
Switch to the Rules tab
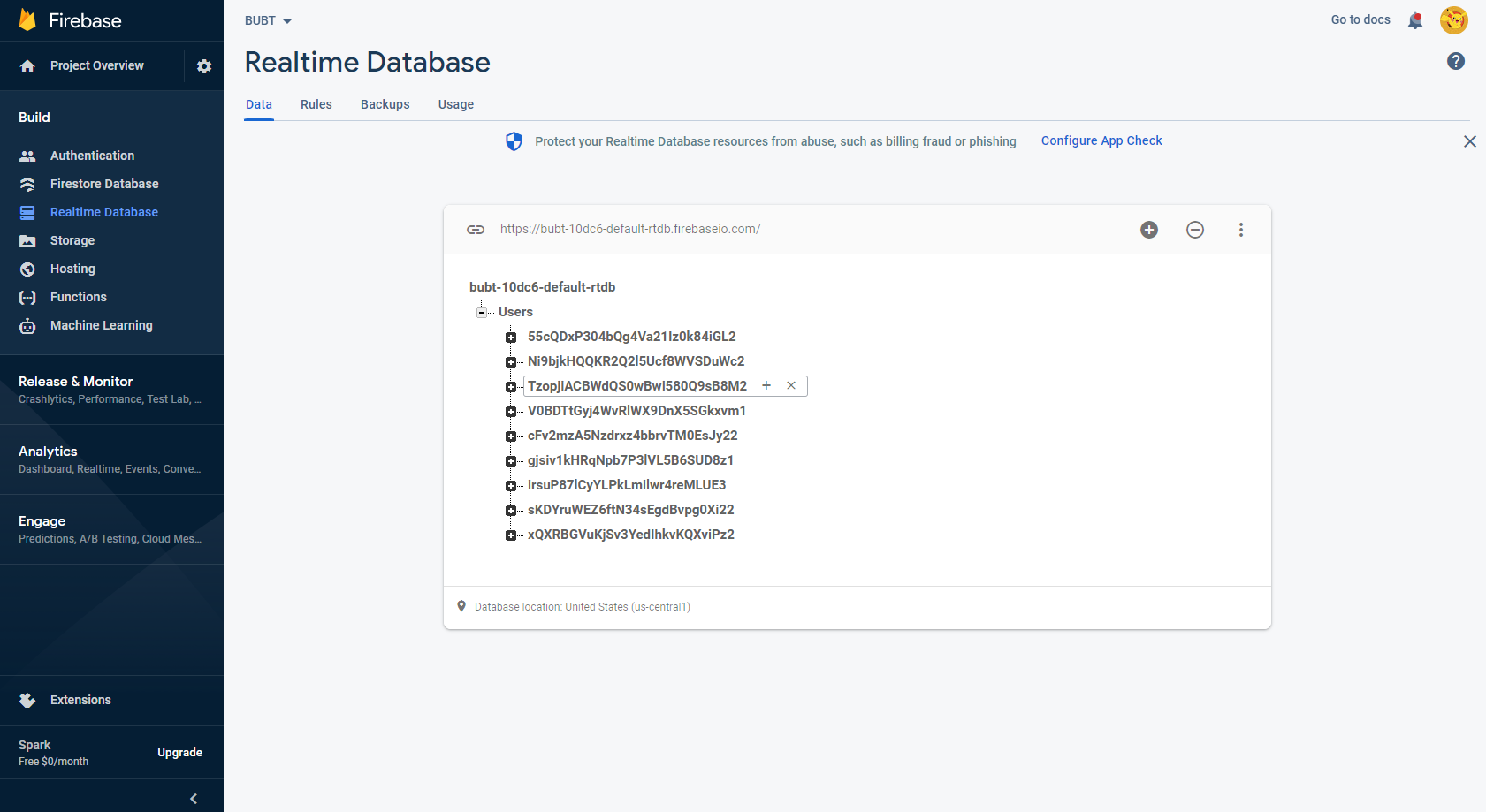tap(316, 104)
